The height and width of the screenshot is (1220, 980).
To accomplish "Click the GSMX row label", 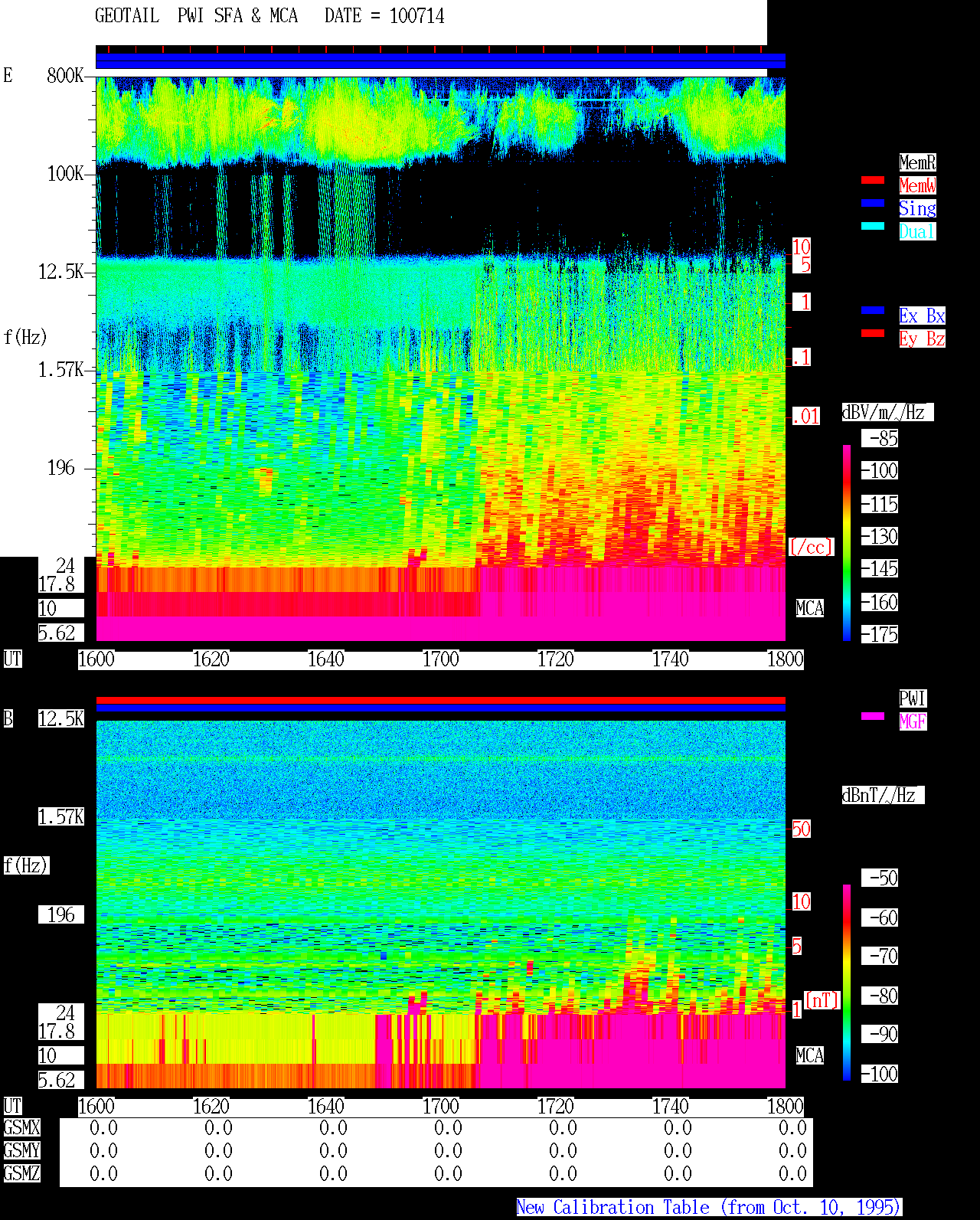I will [x=21, y=1128].
